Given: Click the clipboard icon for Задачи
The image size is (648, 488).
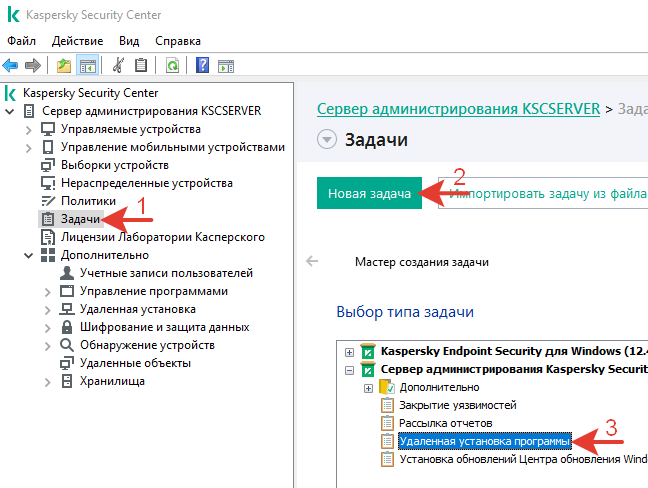Looking at the screenshot, I should click(48, 219).
